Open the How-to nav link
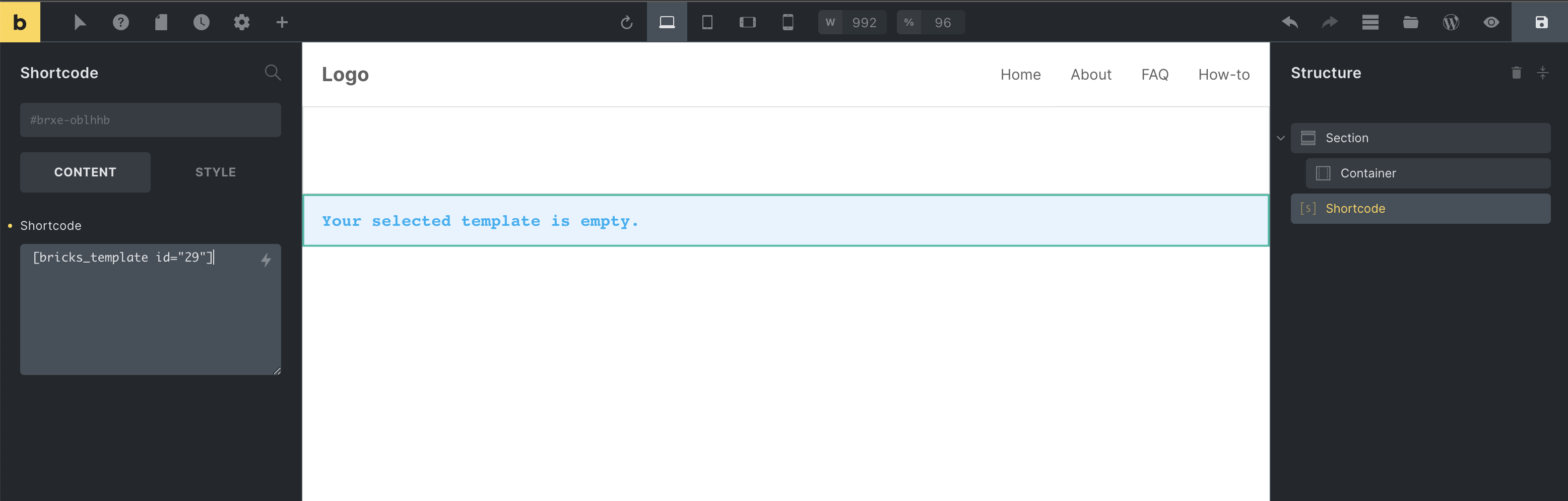 1223,74
